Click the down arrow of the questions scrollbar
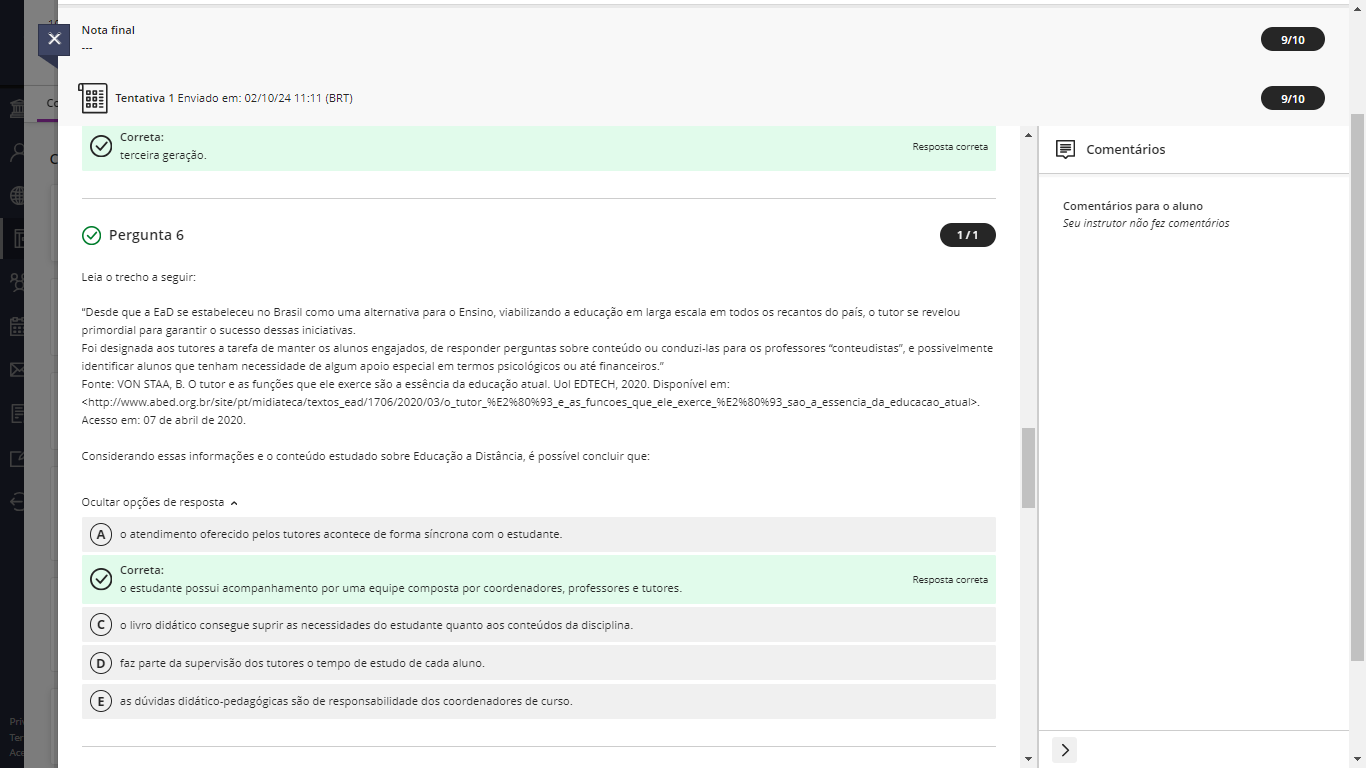This screenshot has height=768, width=1366. 1028,759
